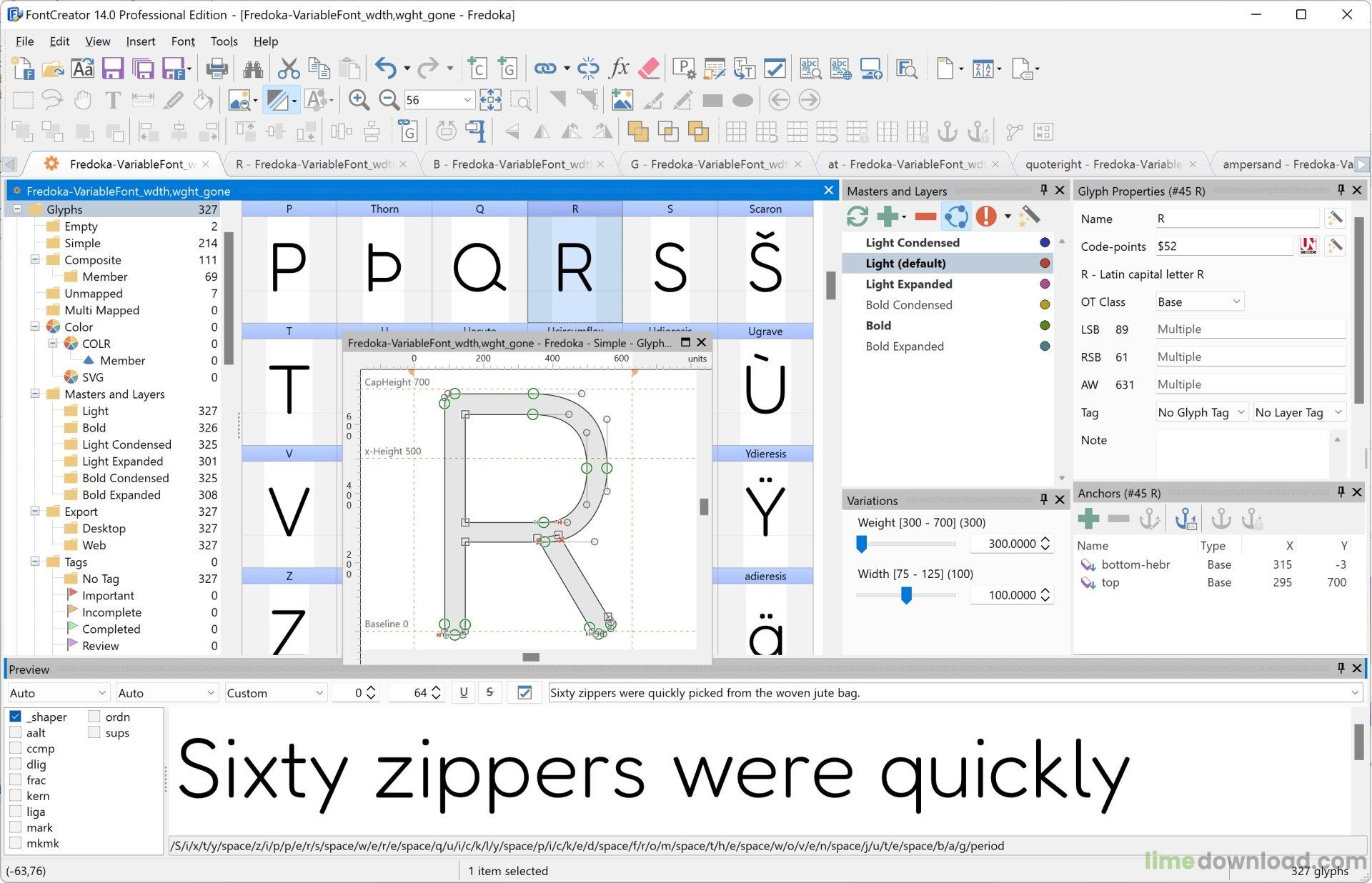Click the fx glyph transformer icon
The image size is (1372, 883).
(619, 69)
